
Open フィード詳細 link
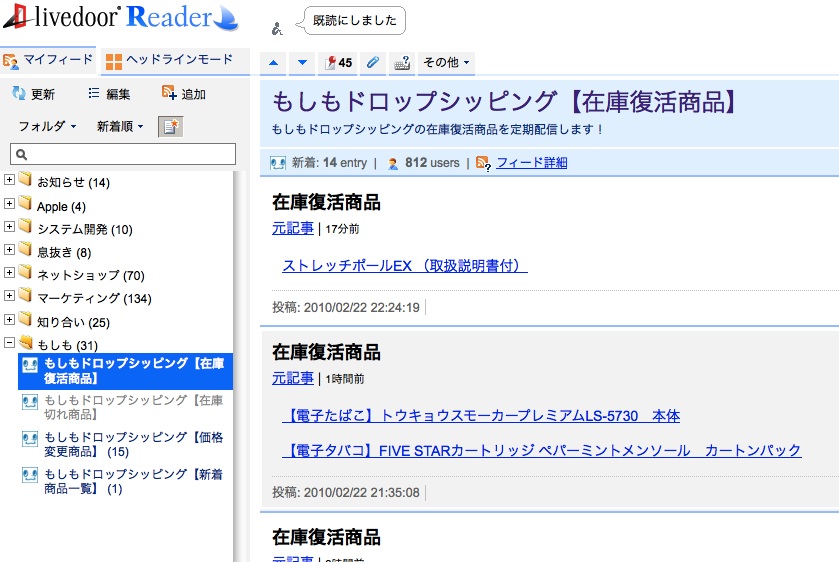532,163
